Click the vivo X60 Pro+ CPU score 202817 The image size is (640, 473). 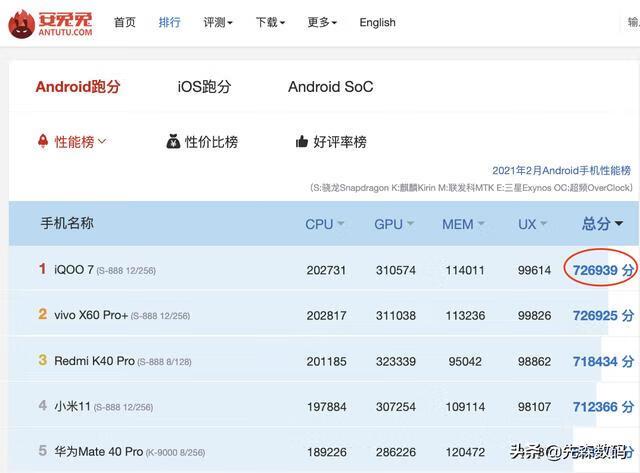pyautogui.click(x=326, y=315)
